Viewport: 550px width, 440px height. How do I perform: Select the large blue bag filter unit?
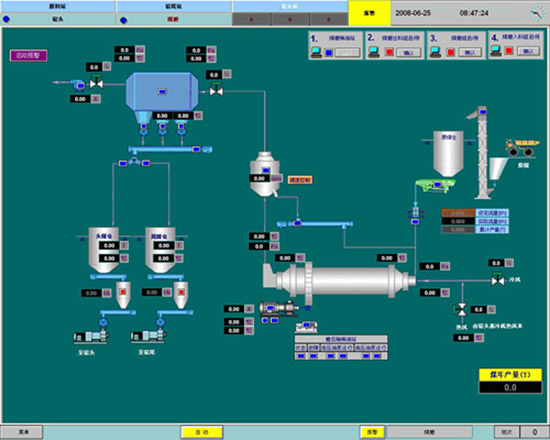[162, 92]
